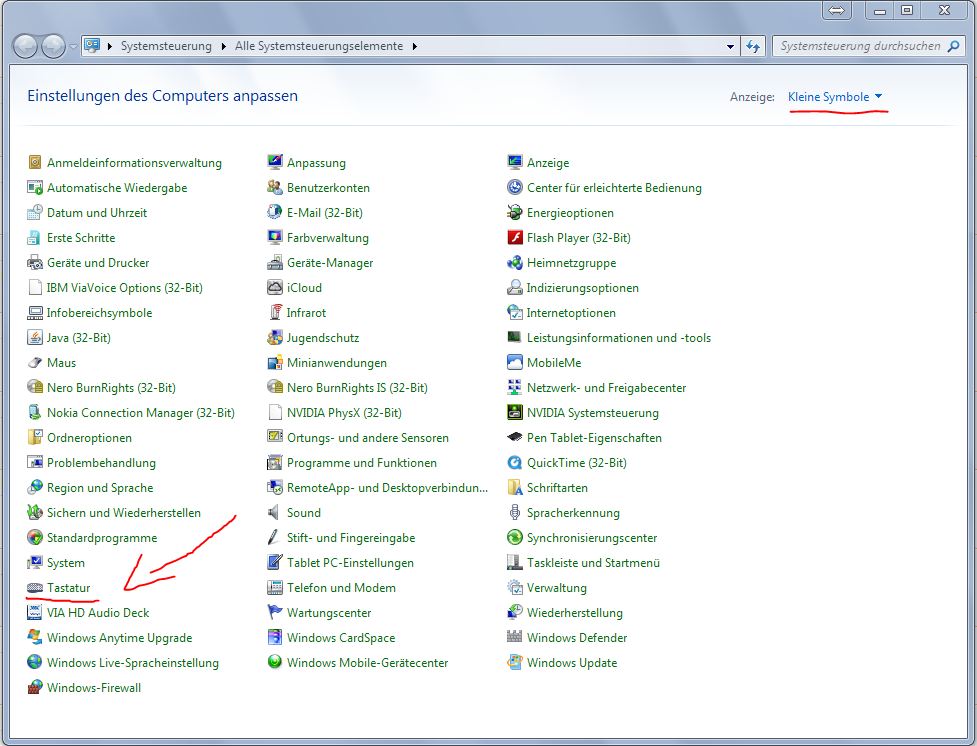Screen dimensions: 977x746
Task: Click the Infrarot icon
Action: (275, 312)
